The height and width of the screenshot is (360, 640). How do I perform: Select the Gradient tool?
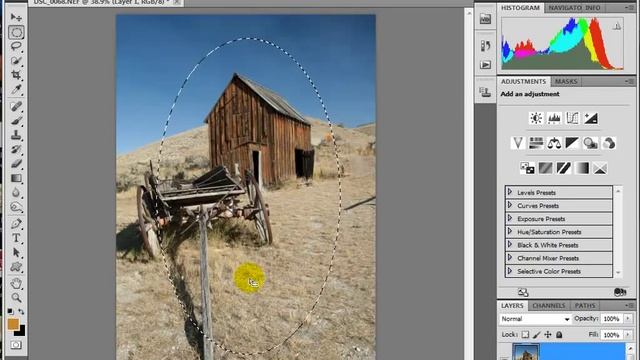tap(16, 178)
